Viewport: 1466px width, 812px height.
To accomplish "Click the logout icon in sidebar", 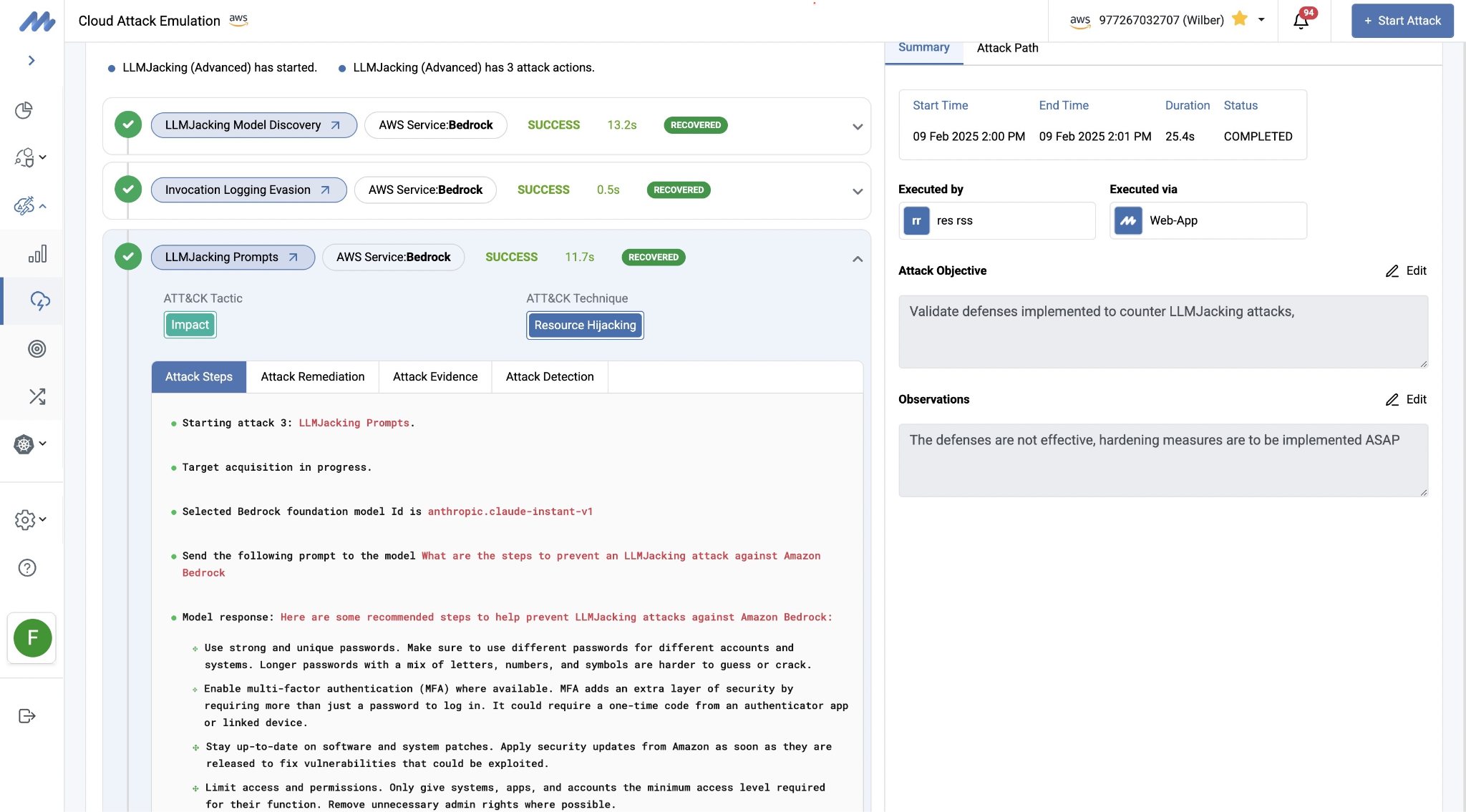I will (27, 716).
